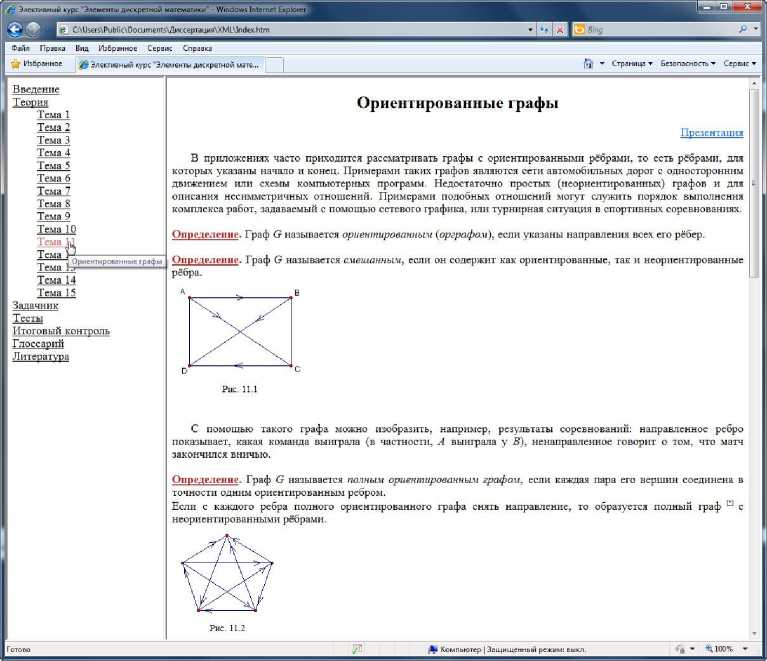
Task: Select Тема 5 in the sidebar
Action: [x=54, y=166]
